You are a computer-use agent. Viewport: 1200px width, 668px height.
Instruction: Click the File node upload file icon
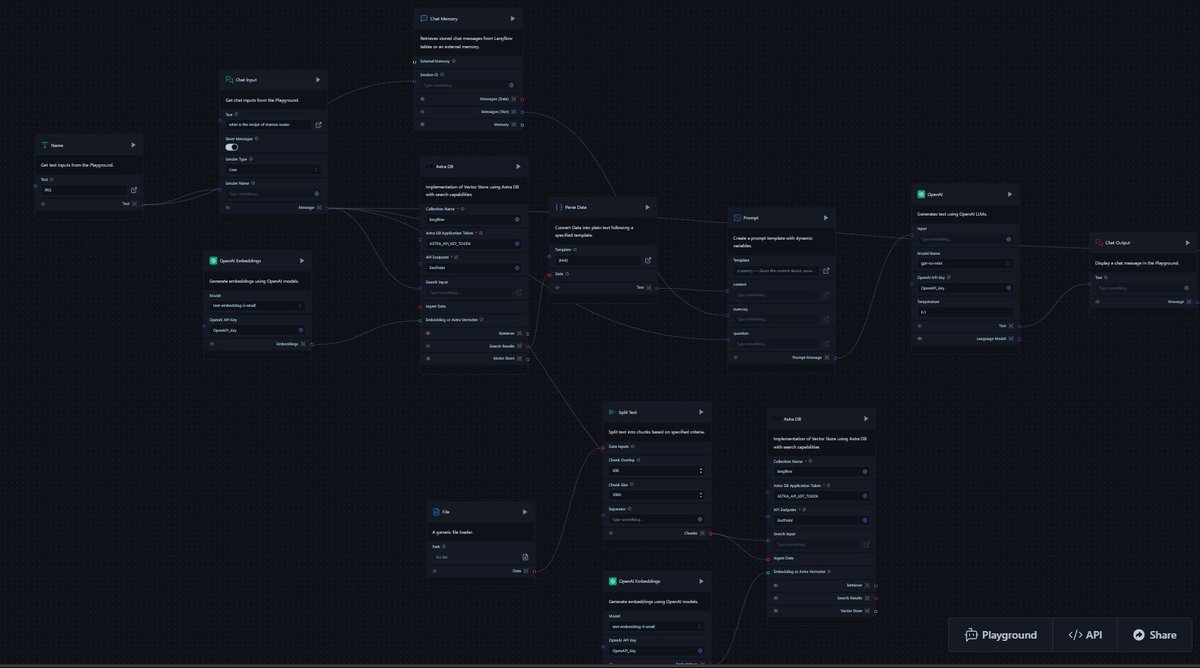524,557
